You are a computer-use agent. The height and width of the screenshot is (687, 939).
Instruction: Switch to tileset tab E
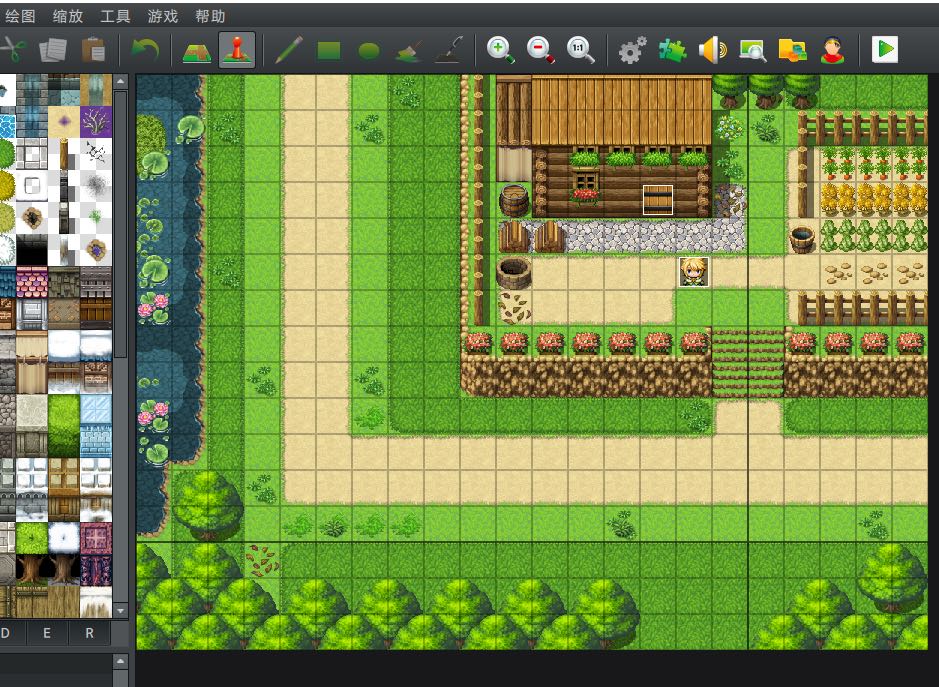[47, 633]
